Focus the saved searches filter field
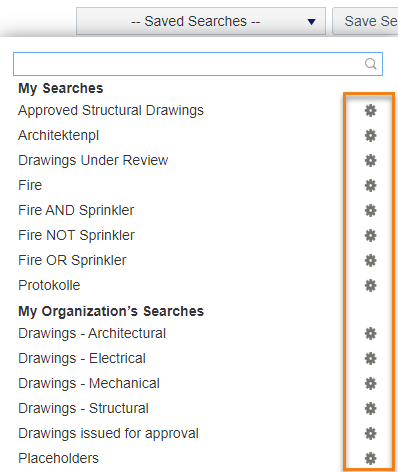The width and height of the screenshot is (398, 472). click(198, 64)
